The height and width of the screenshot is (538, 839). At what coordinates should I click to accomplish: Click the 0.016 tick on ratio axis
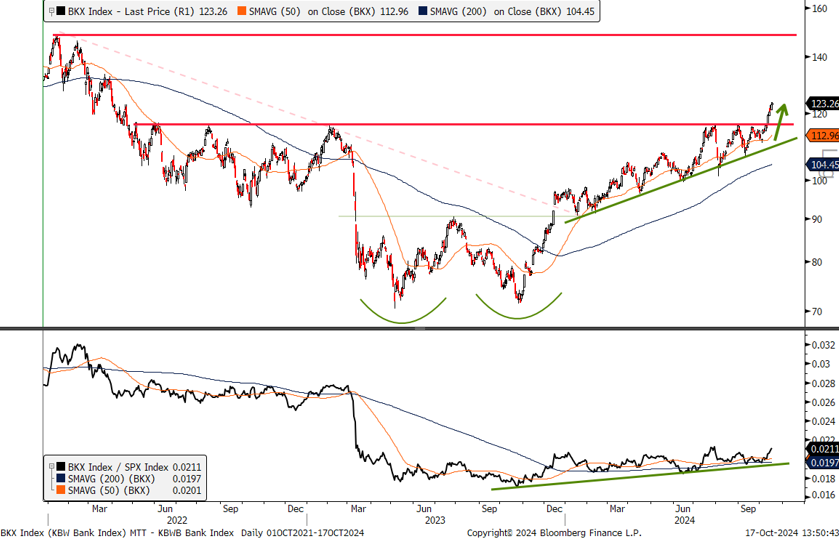pos(822,496)
